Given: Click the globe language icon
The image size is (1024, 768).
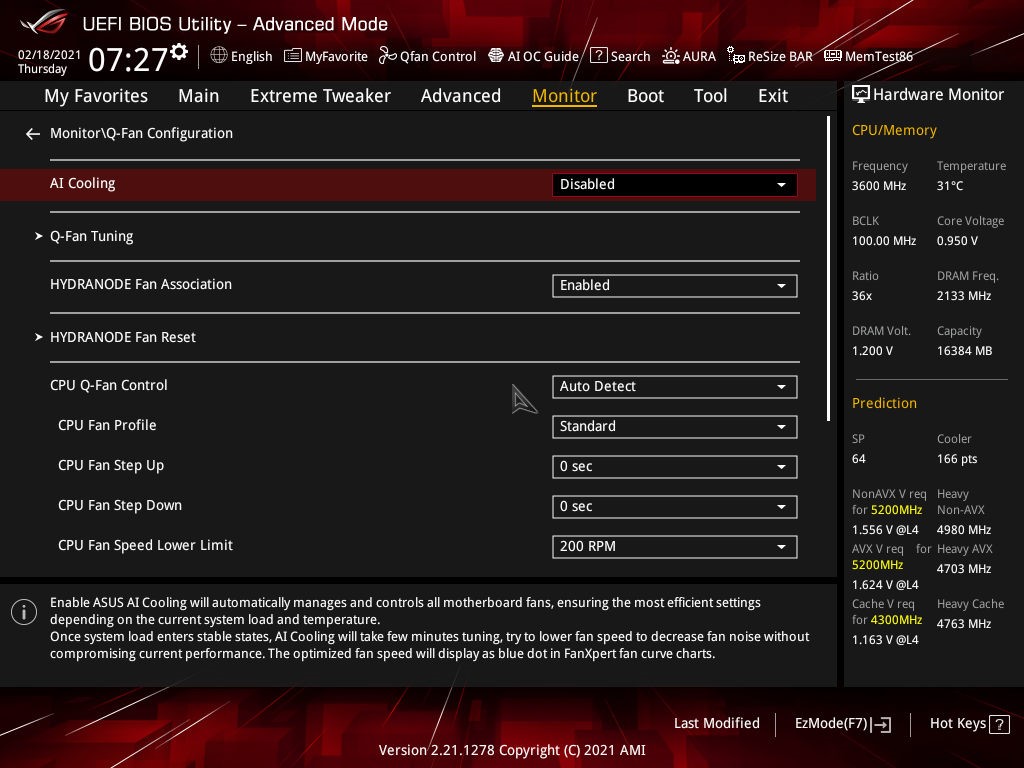Looking at the screenshot, I should [219, 56].
